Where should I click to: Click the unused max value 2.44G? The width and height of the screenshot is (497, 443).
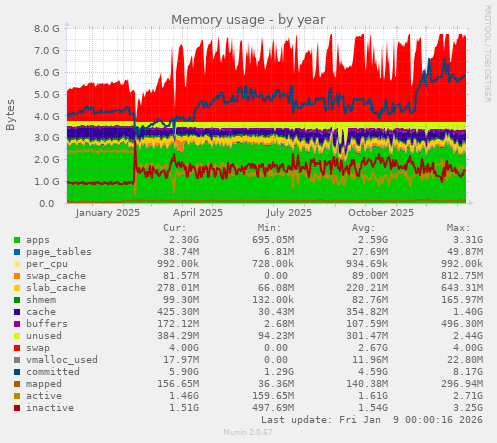[468, 336]
